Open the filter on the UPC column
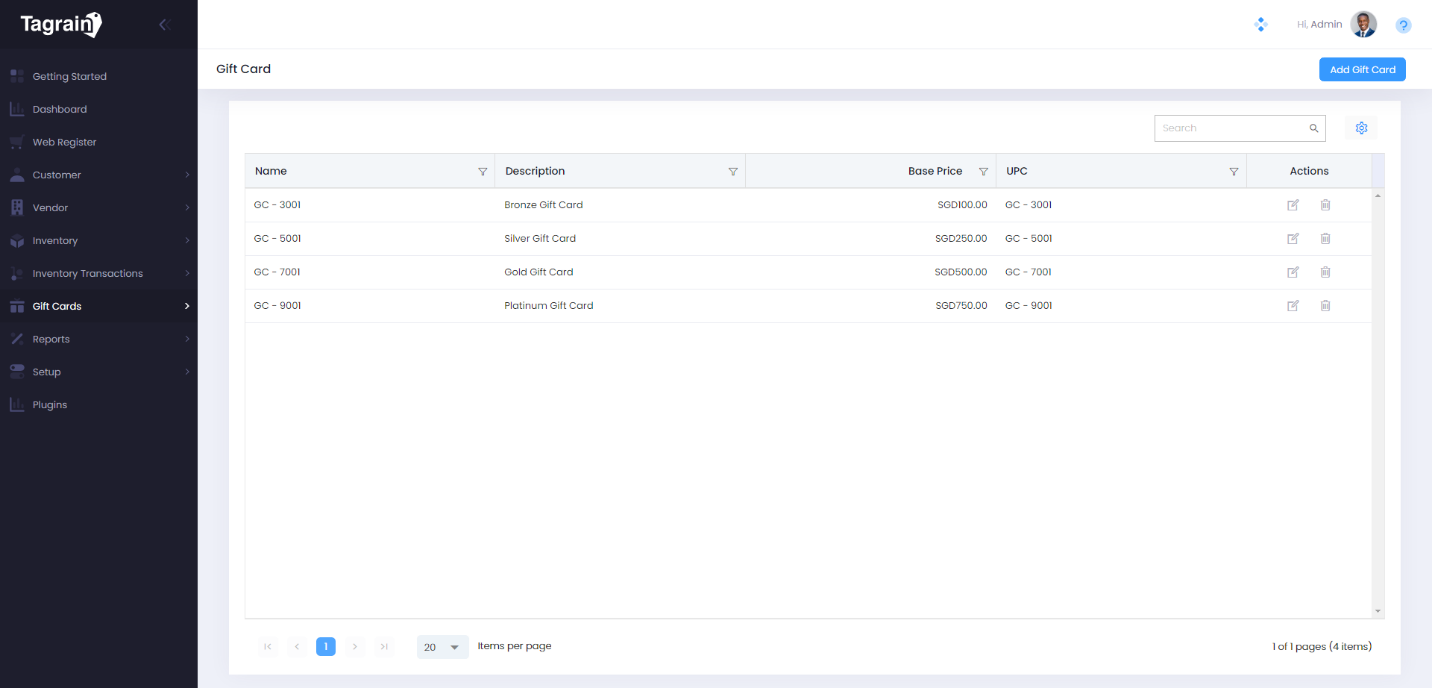 pos(1234,170)
